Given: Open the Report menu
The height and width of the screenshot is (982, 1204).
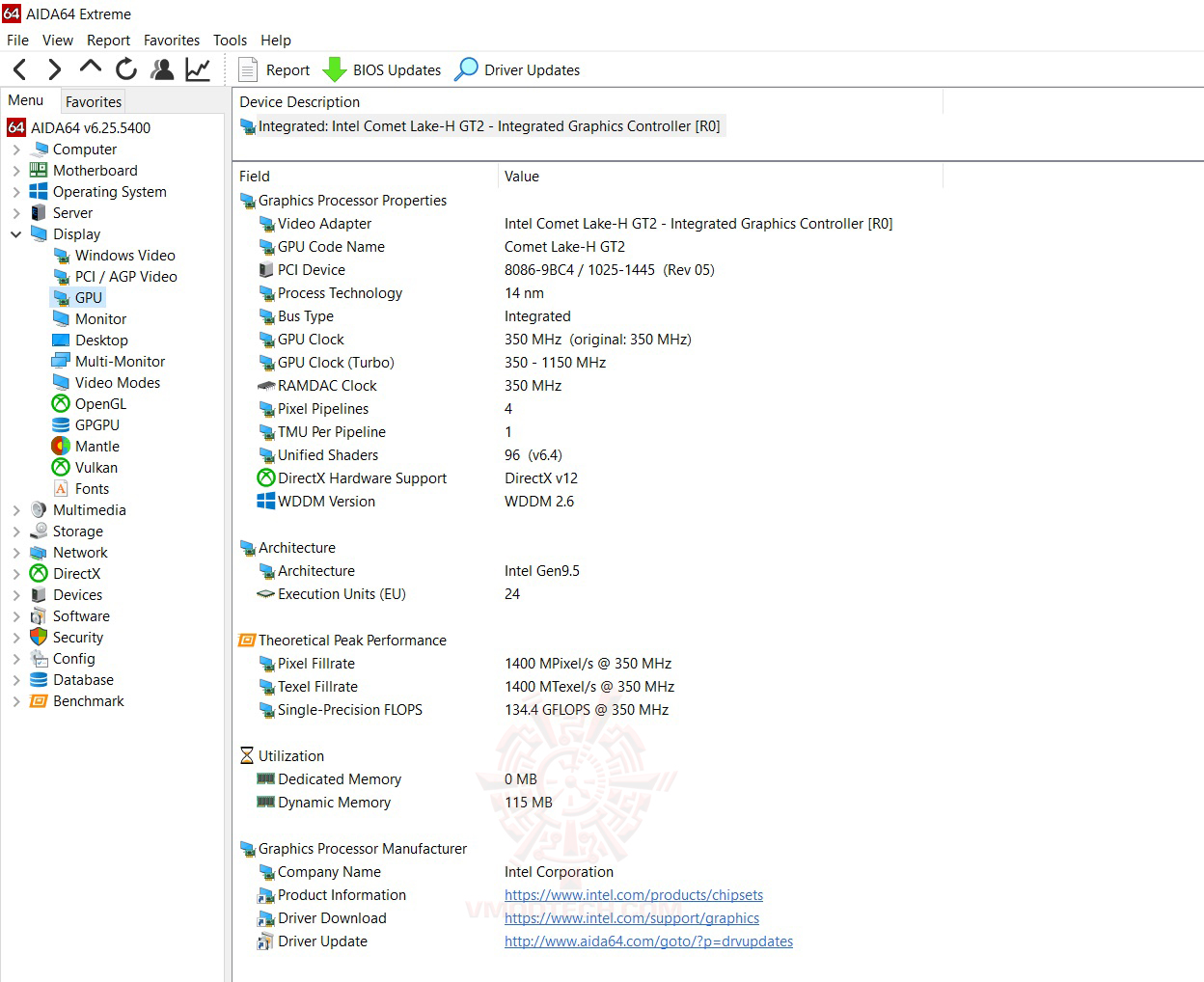Looking at the screenshot, I should [108, 40].
